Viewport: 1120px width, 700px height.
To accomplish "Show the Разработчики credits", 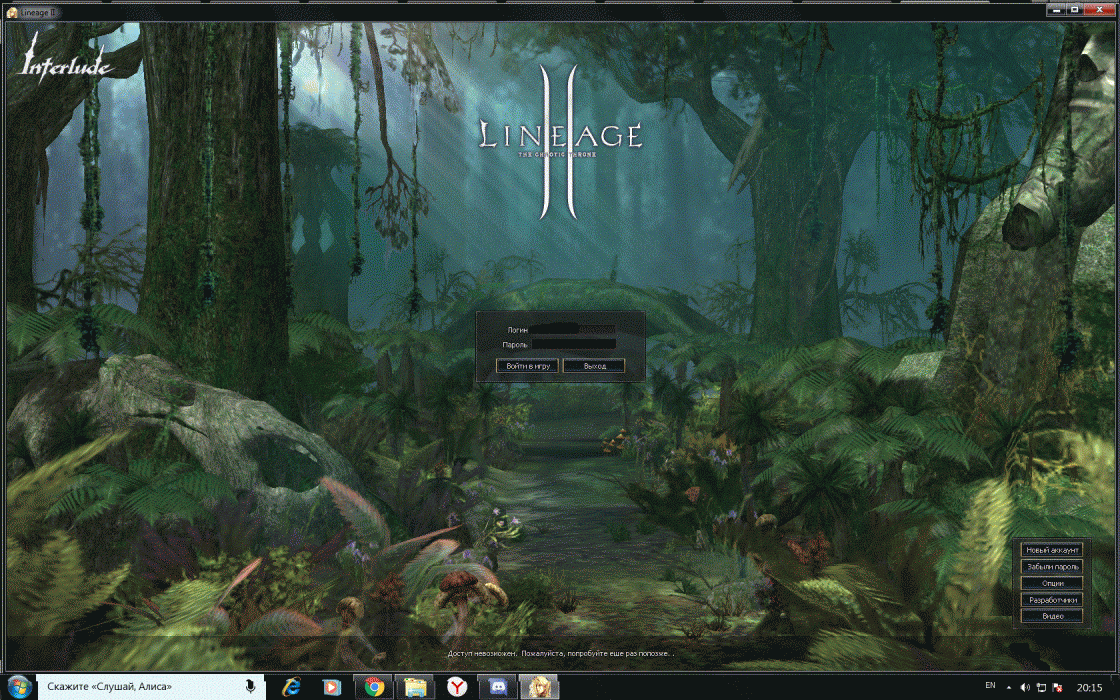I will pyautogui.click(x=1052, y=600).
